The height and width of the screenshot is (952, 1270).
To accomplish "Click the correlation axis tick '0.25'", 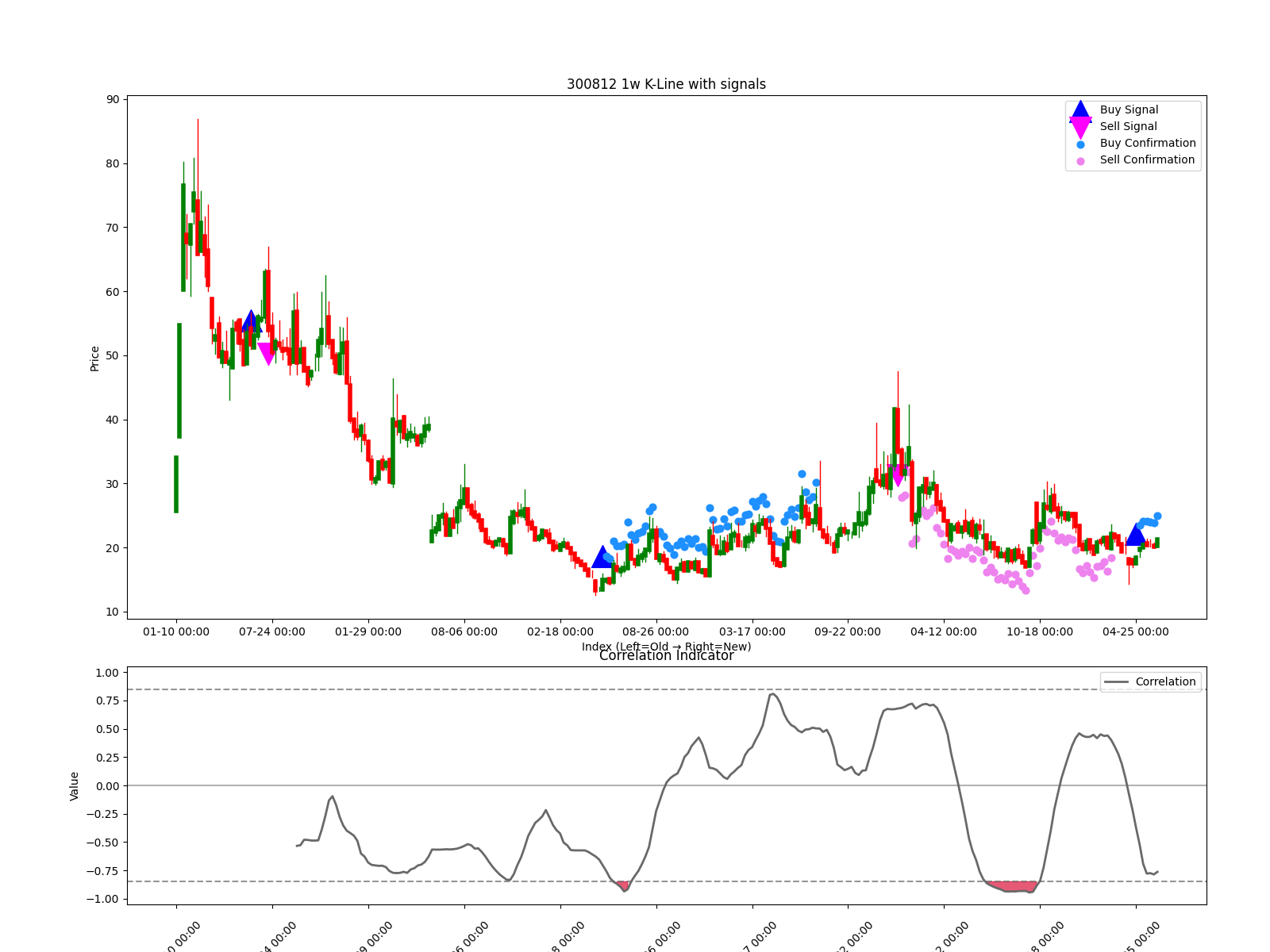I will (x=107, y=758).
